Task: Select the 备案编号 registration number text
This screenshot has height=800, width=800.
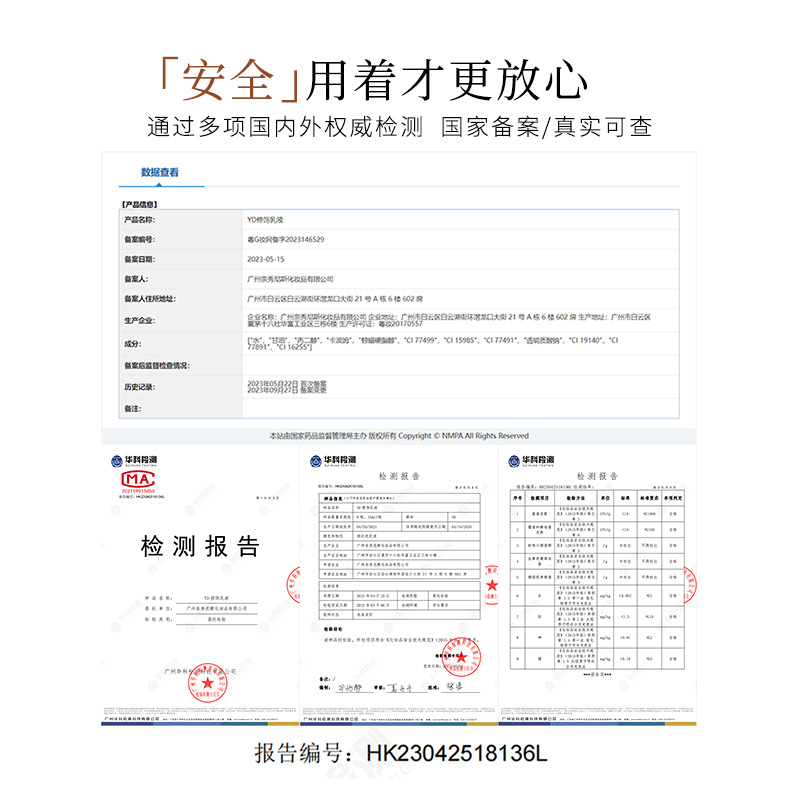Action: [x=286, y=240]
